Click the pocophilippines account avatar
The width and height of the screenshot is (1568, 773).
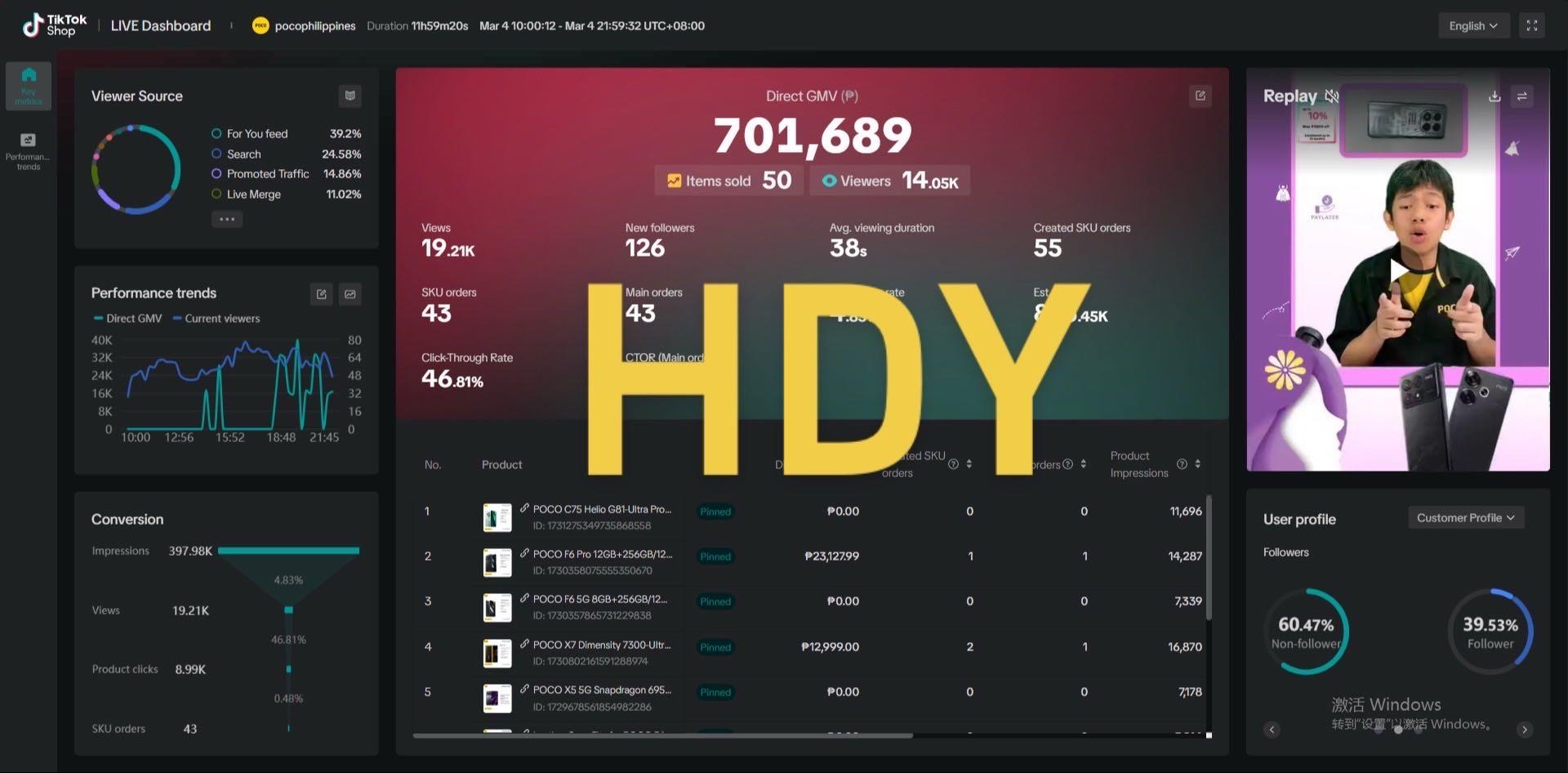260,25
